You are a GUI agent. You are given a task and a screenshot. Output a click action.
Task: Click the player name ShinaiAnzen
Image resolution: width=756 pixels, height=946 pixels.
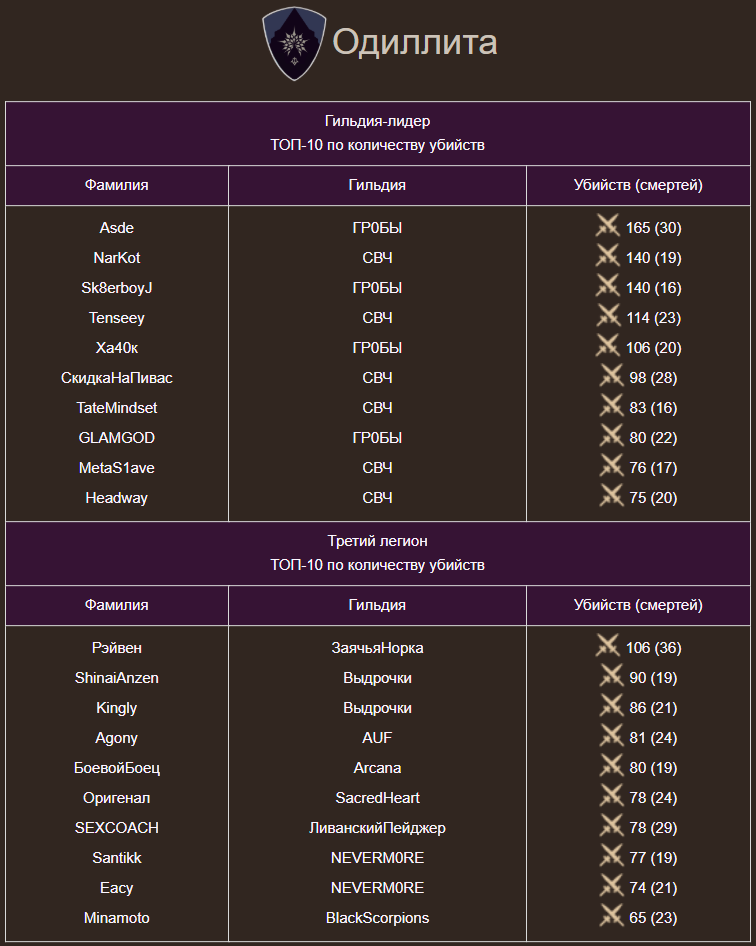[117, 678]
